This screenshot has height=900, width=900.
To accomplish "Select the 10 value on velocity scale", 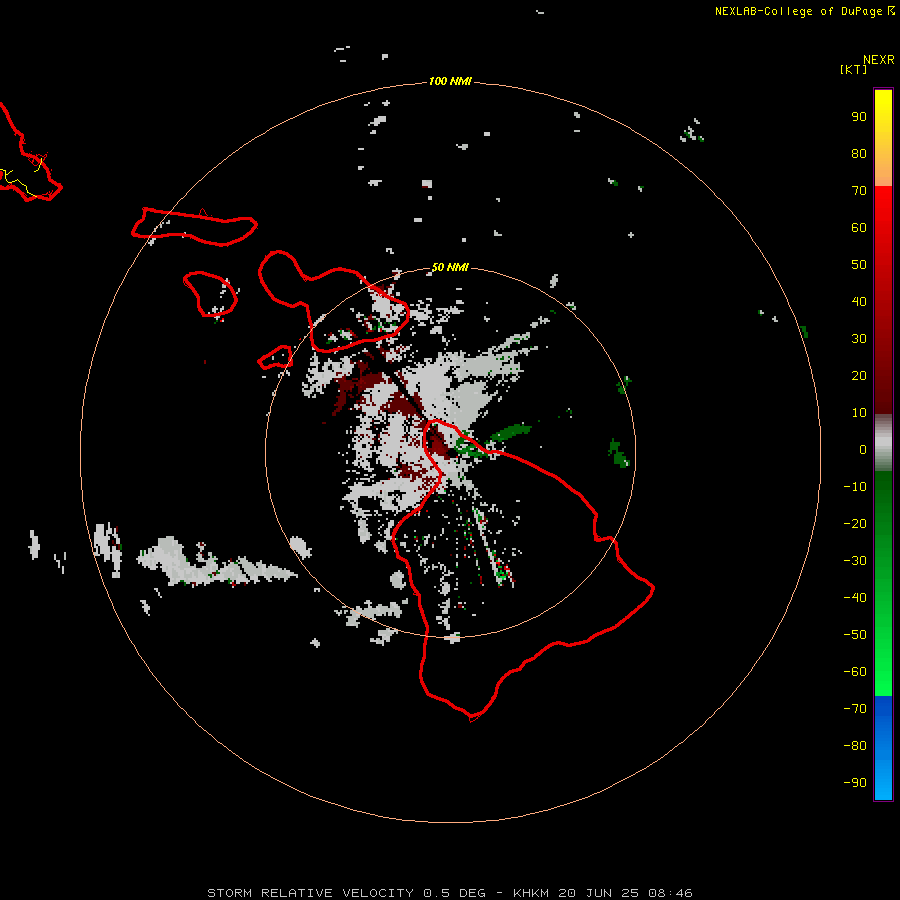I will tap(859, 413).
